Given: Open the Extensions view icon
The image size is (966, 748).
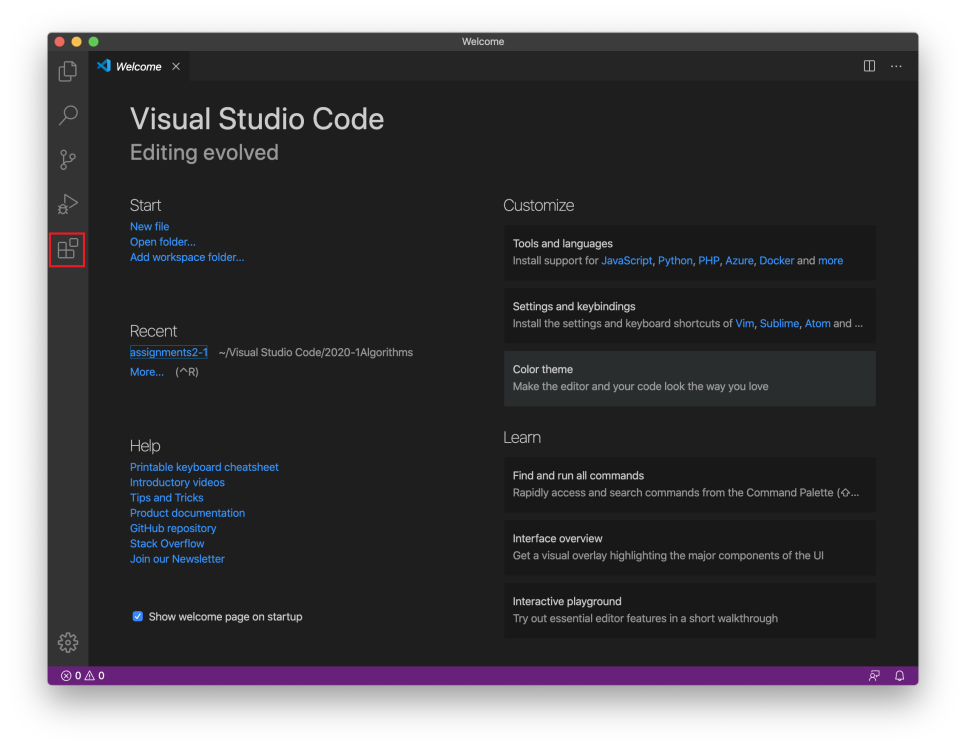Looking at the screenshot, I should [x=68, y=249].
